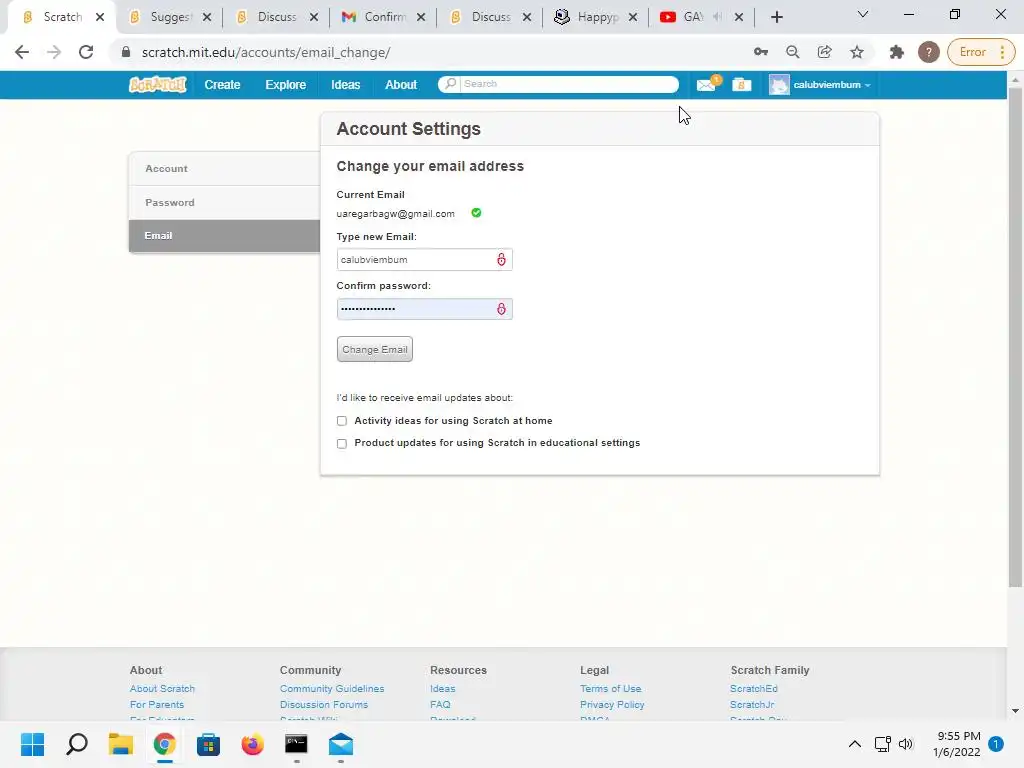Open a new tab with plus button
Screen dimensions: 1024x768
pyautogui.click(x=776, y=17)
